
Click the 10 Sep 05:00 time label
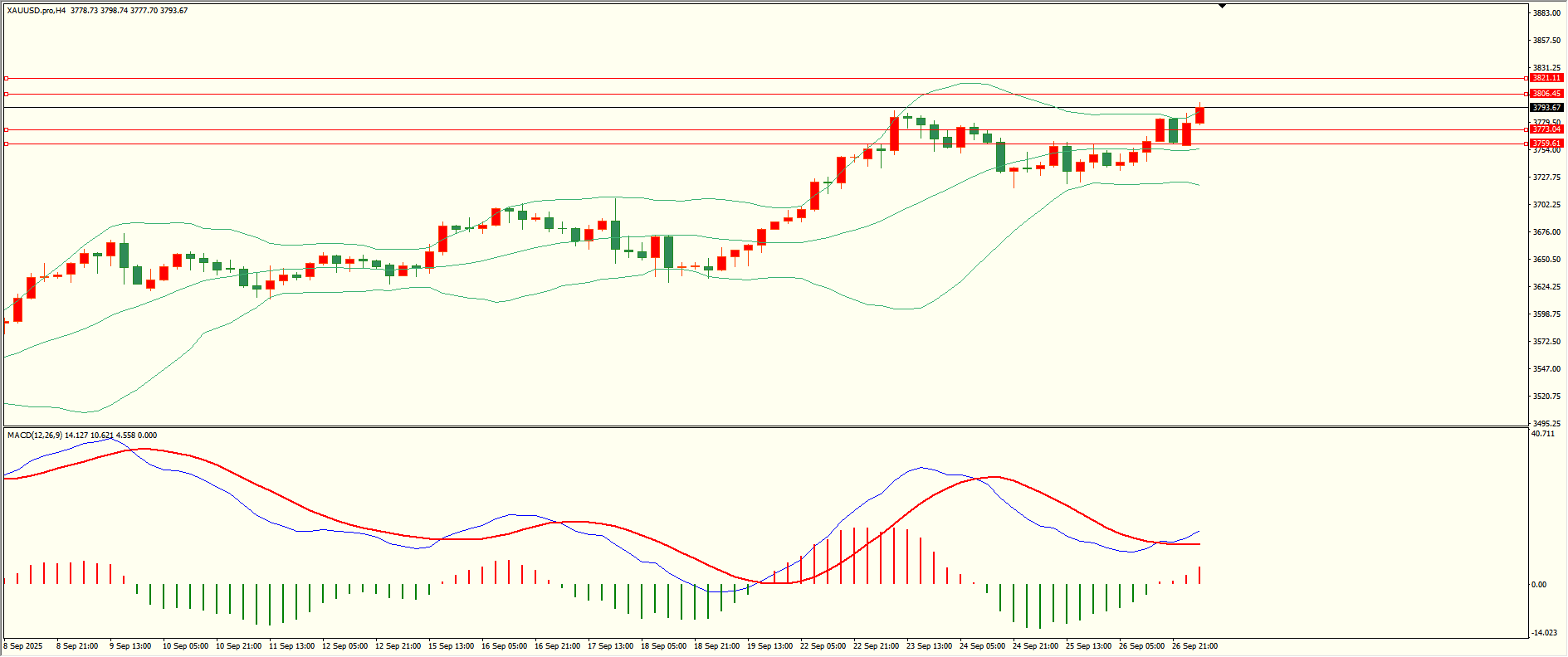tap(186, 646)
